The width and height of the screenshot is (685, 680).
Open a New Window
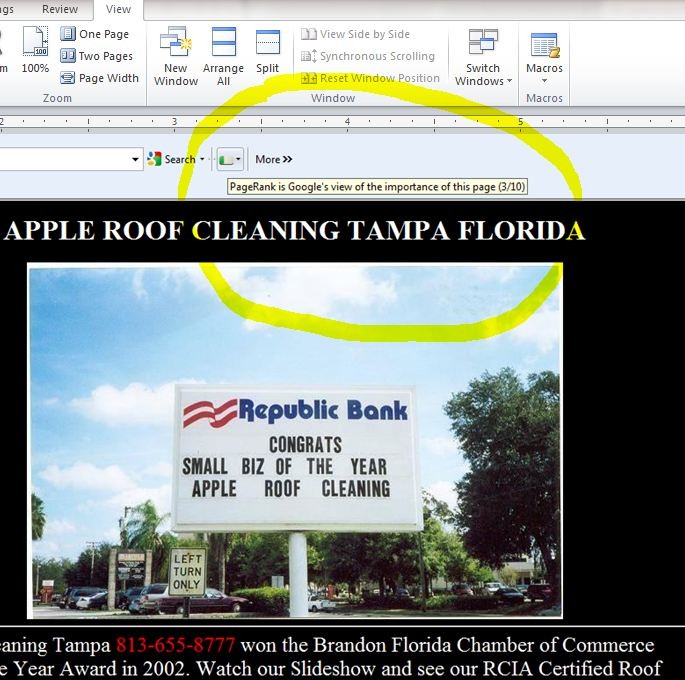point(175,55)
